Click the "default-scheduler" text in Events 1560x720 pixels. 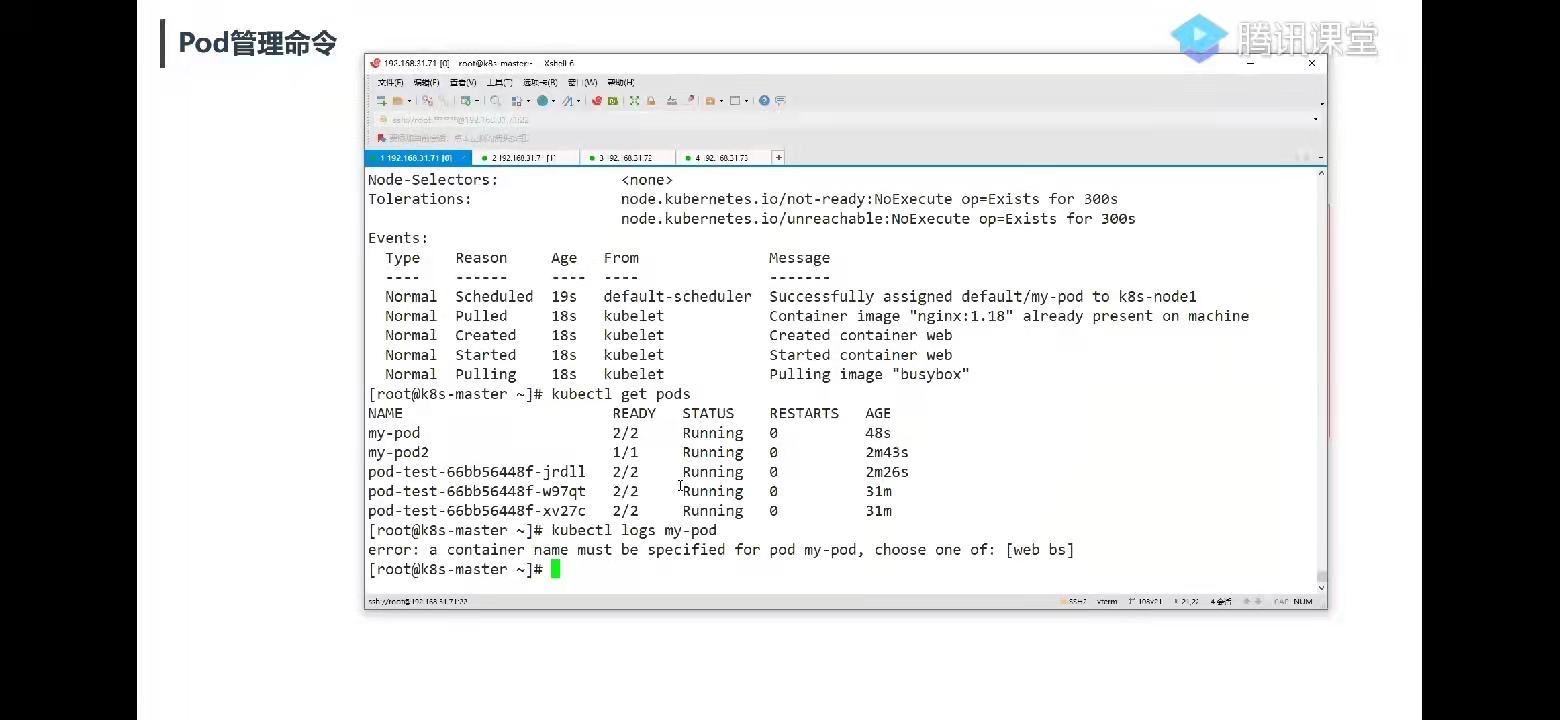(678, 297)
